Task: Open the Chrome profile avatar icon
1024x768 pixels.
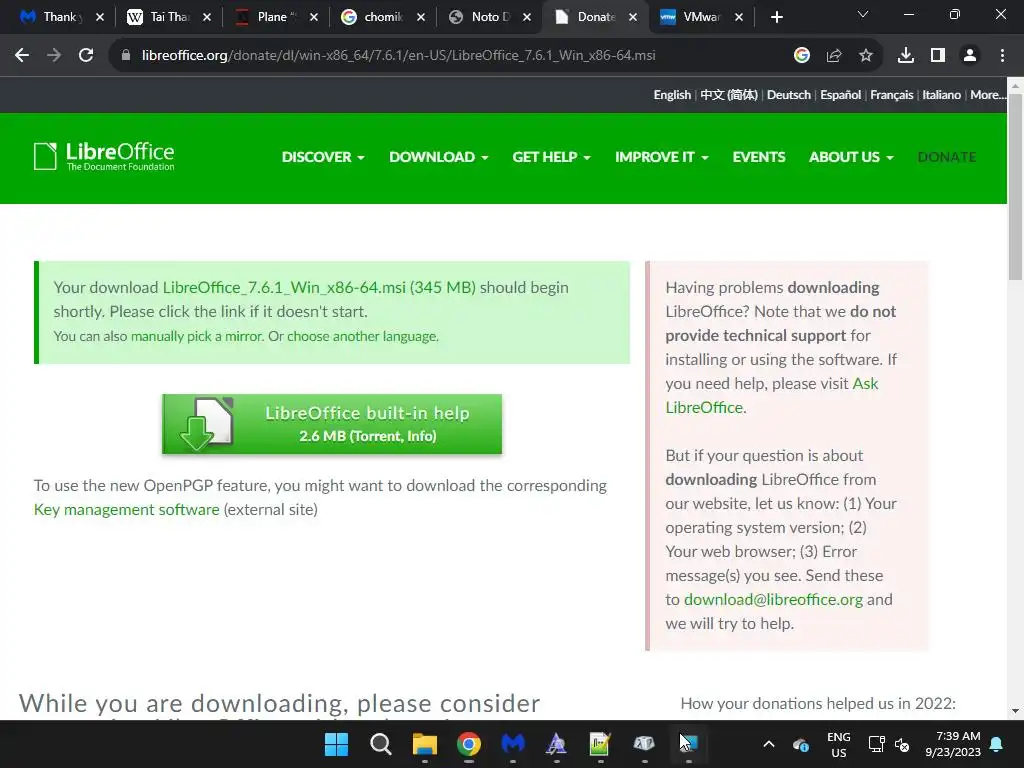Action: click(970, 56)
